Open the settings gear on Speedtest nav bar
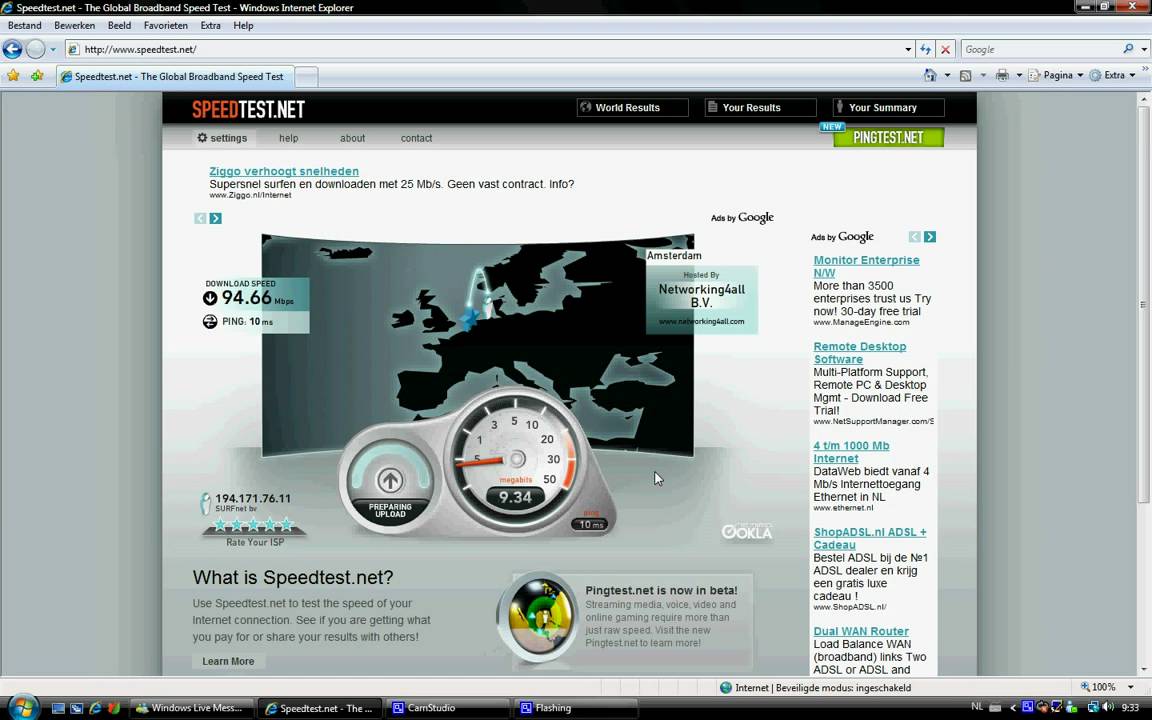Viewport: 1152px width, 720px height. 202,137
